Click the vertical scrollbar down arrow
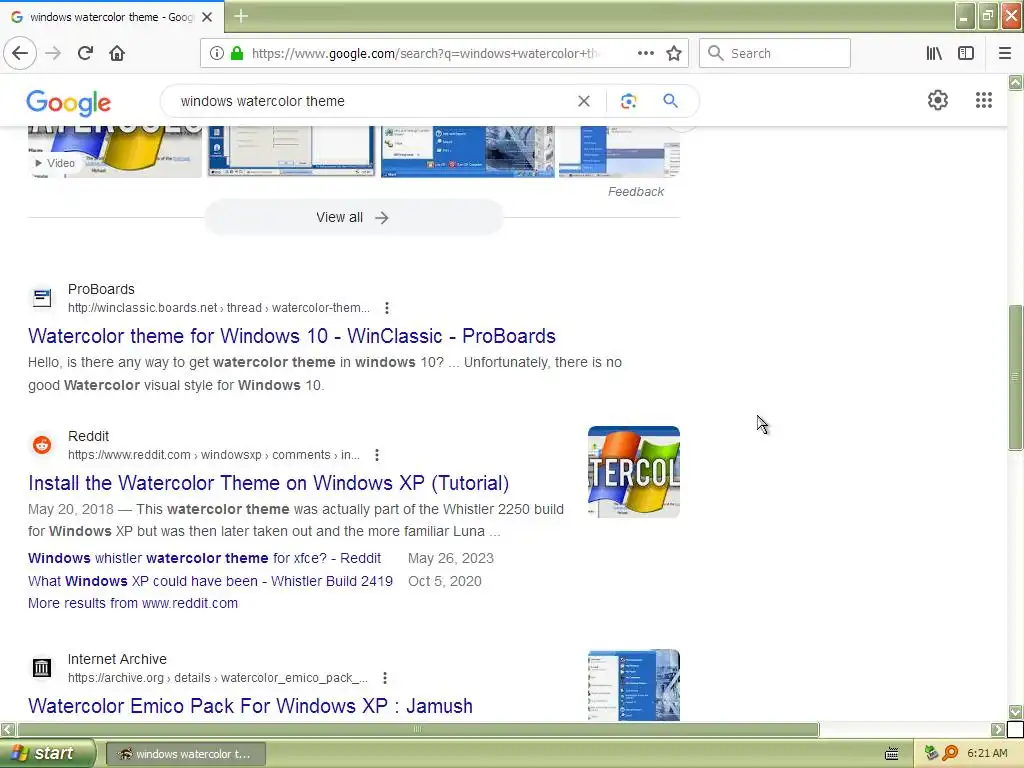Screen dimensions: 1024x768 tap(1015, 712)
